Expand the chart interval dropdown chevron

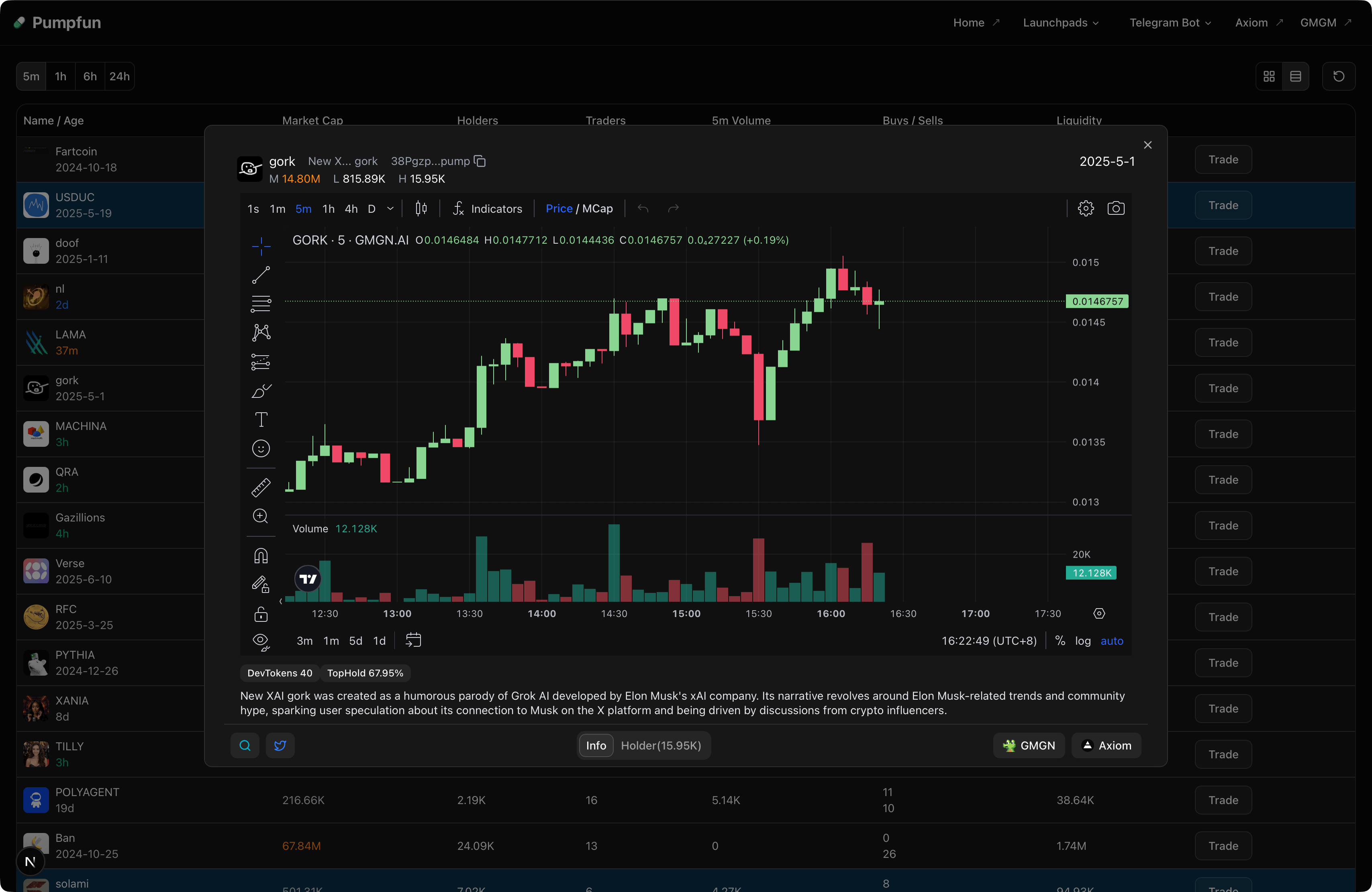390,209
